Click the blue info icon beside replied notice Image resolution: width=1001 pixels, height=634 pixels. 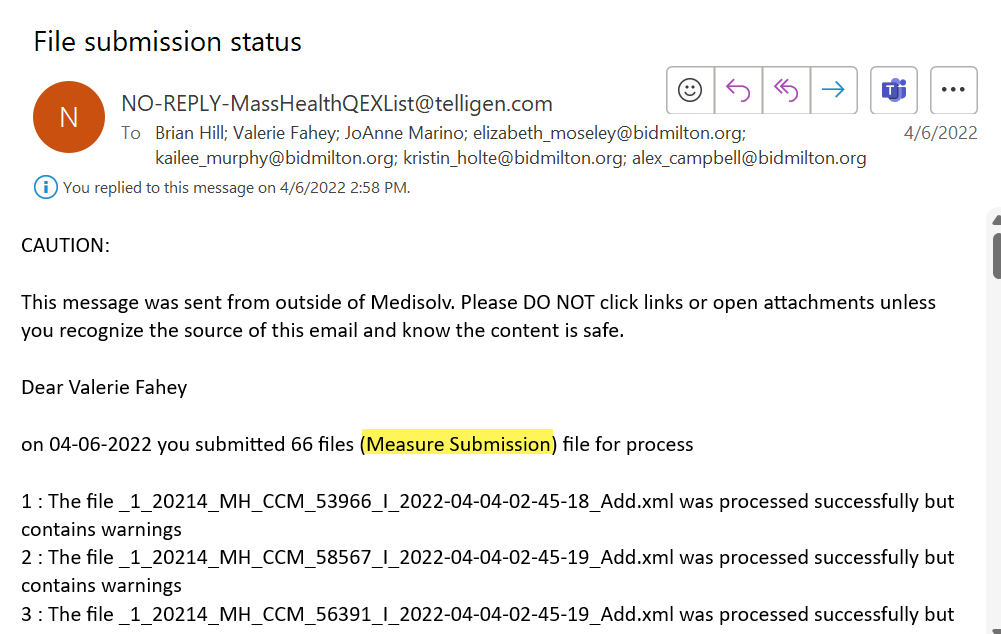pyautogui.click(x=45, y=188)
